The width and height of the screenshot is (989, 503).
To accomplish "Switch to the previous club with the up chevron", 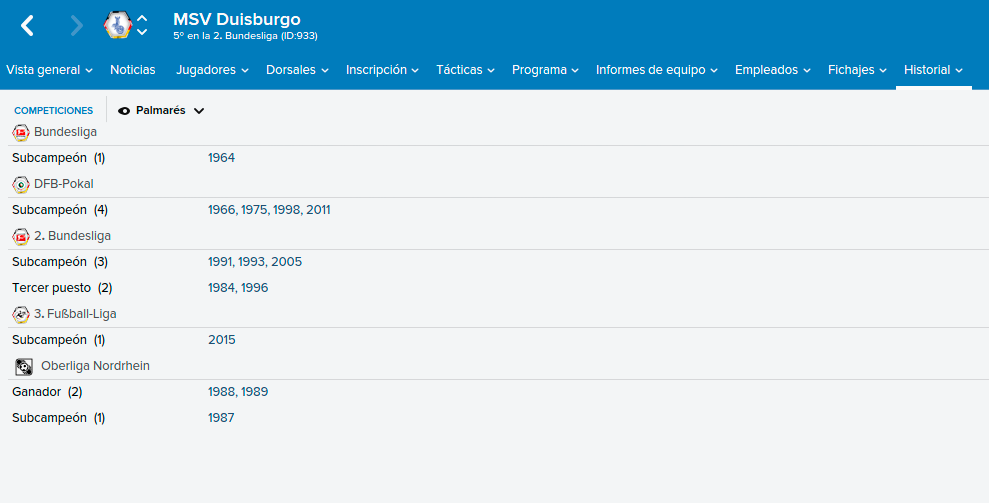I will (143, 19).
